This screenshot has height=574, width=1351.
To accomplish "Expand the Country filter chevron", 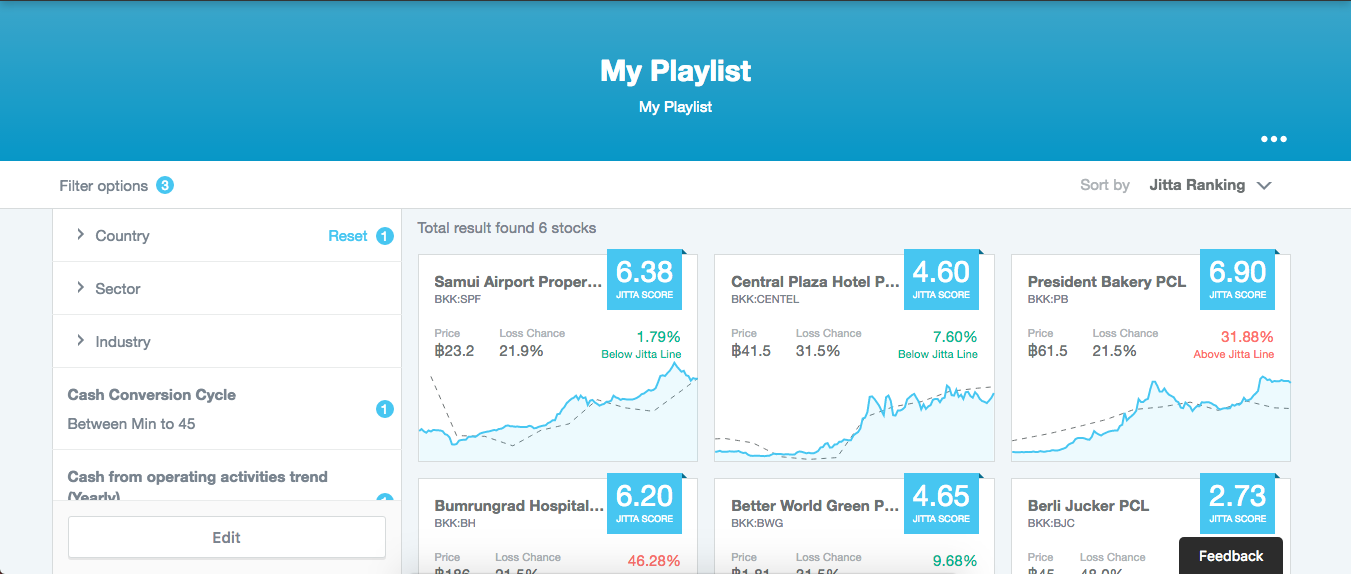I will click(x=80, y=234).
